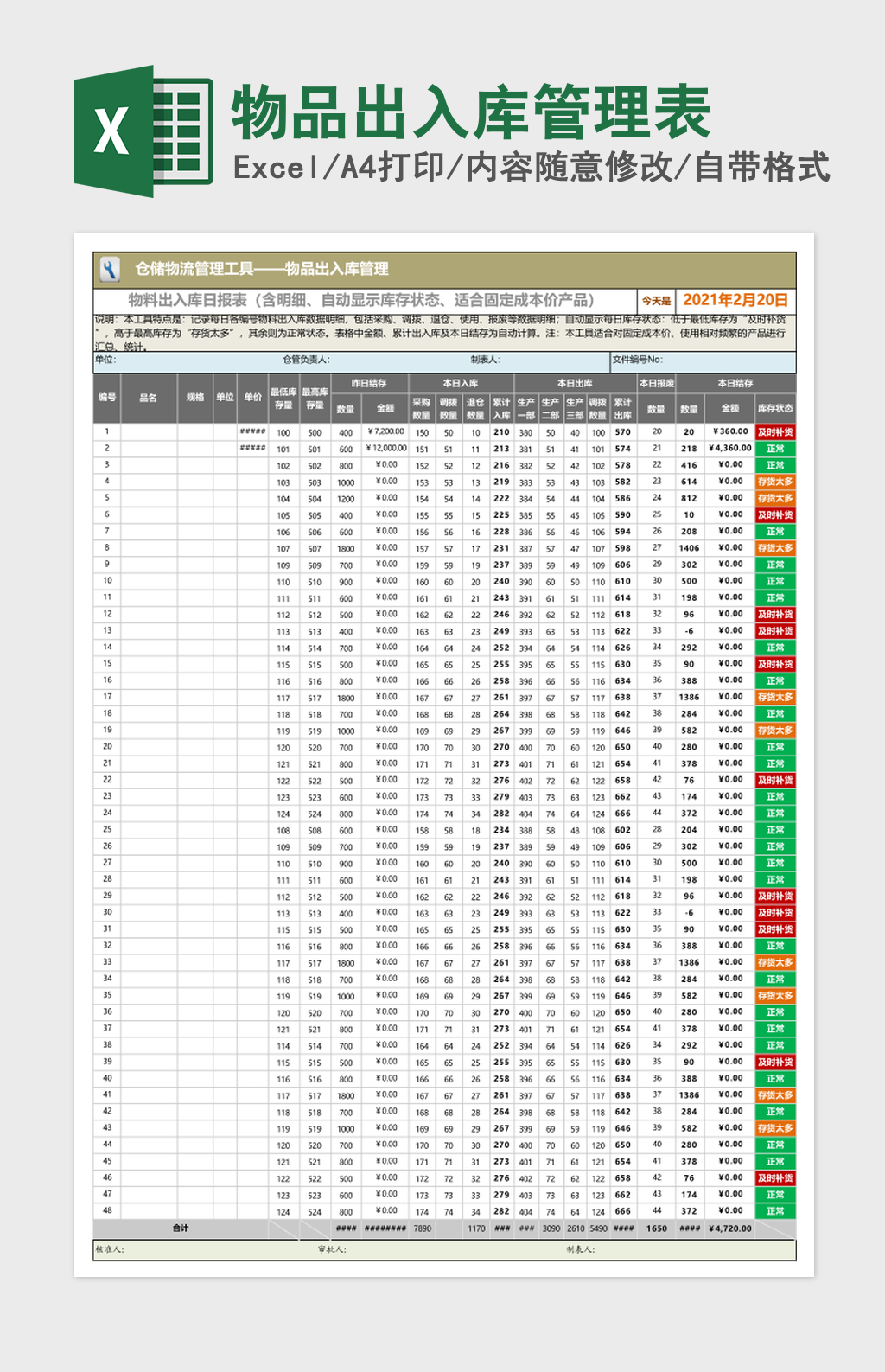Click the 3090 total in 合计 row
This screenshot has height=1372, width=885.
click(x=551, y=1228)
